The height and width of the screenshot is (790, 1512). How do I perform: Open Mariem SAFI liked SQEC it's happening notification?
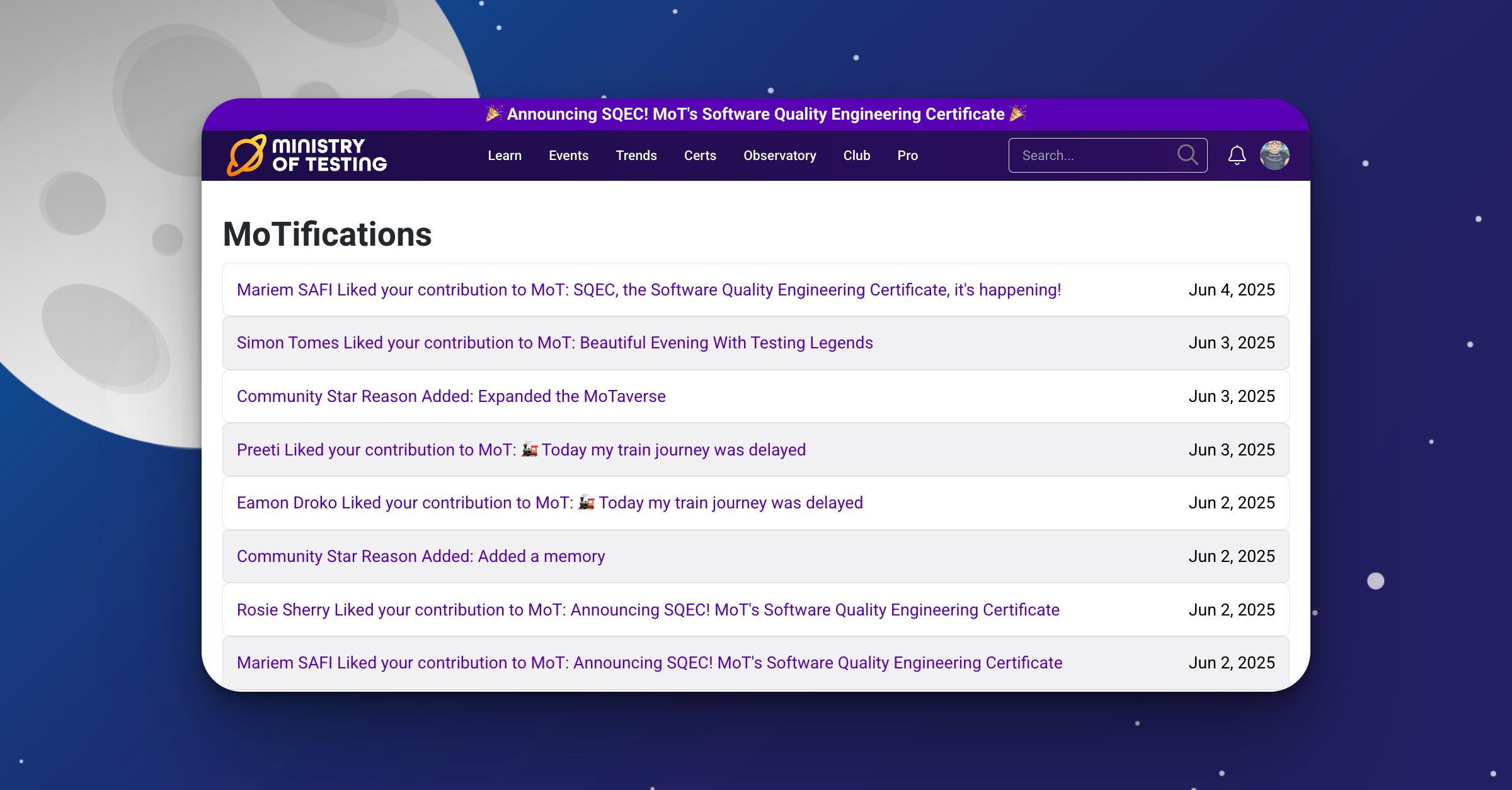(649, 290)
